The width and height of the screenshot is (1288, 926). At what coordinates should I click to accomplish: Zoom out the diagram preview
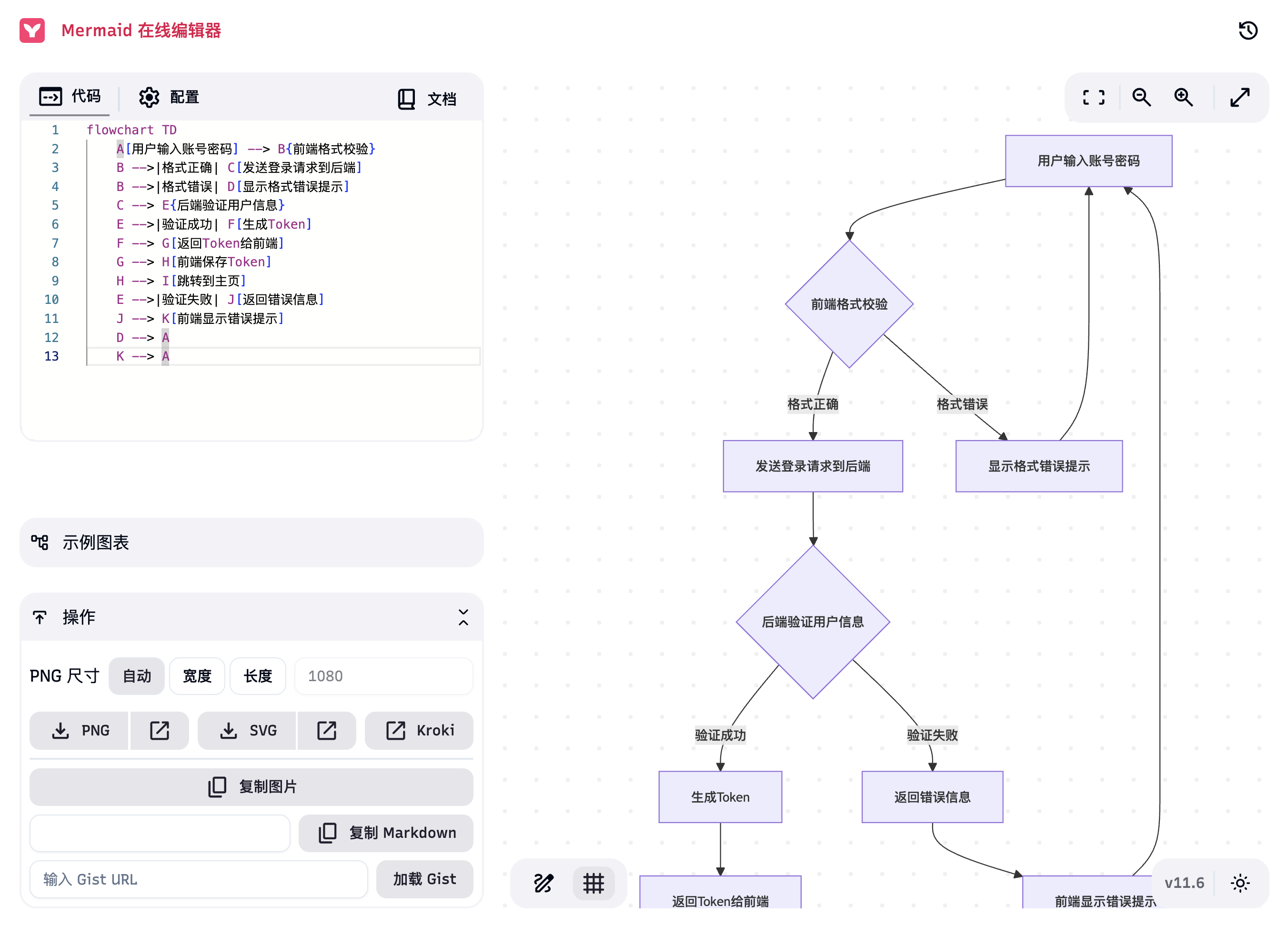[1141, 98]
